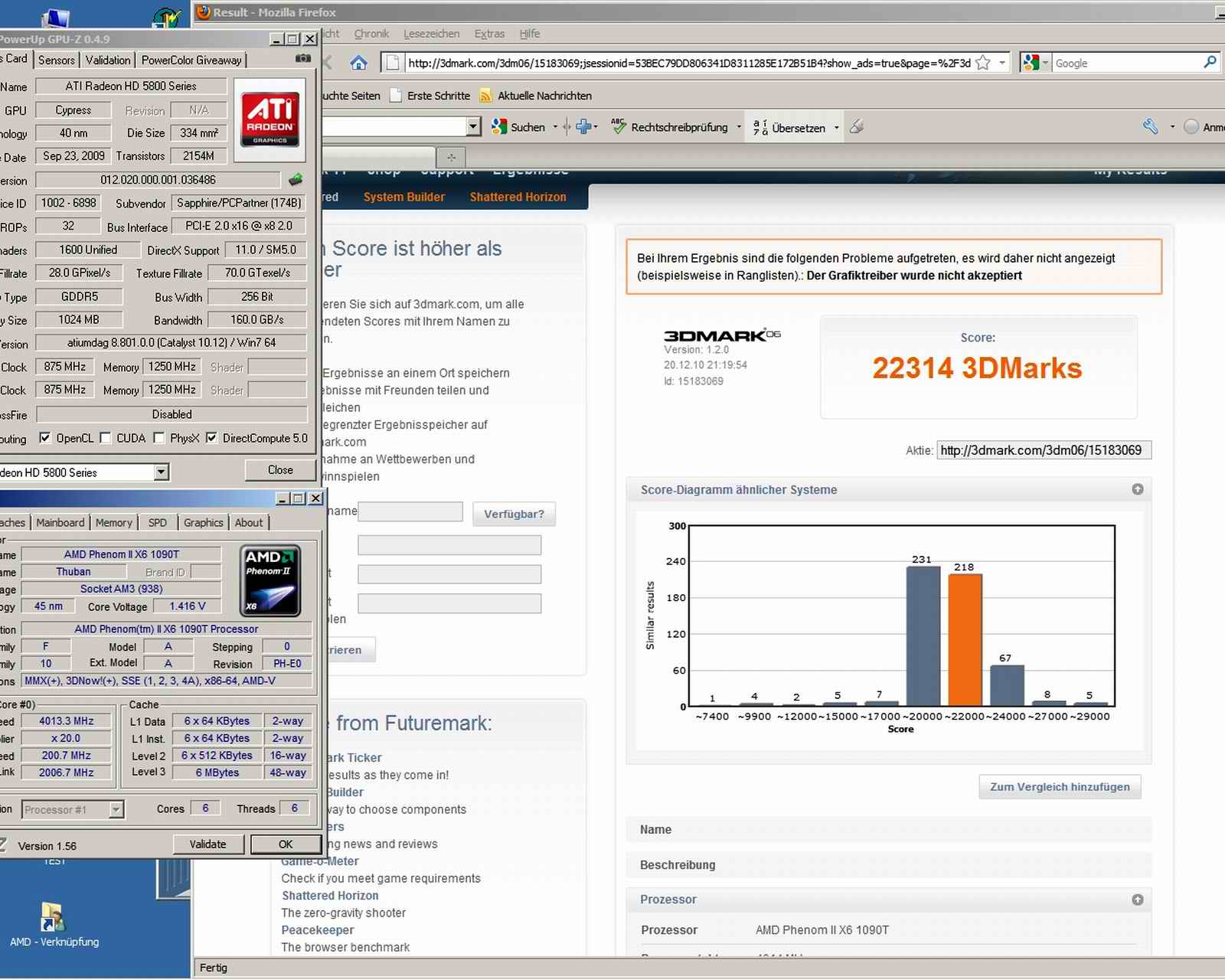Click the Google Suchen toolbar button
The height and width of the screenshot is (980, 1225).
518,127
